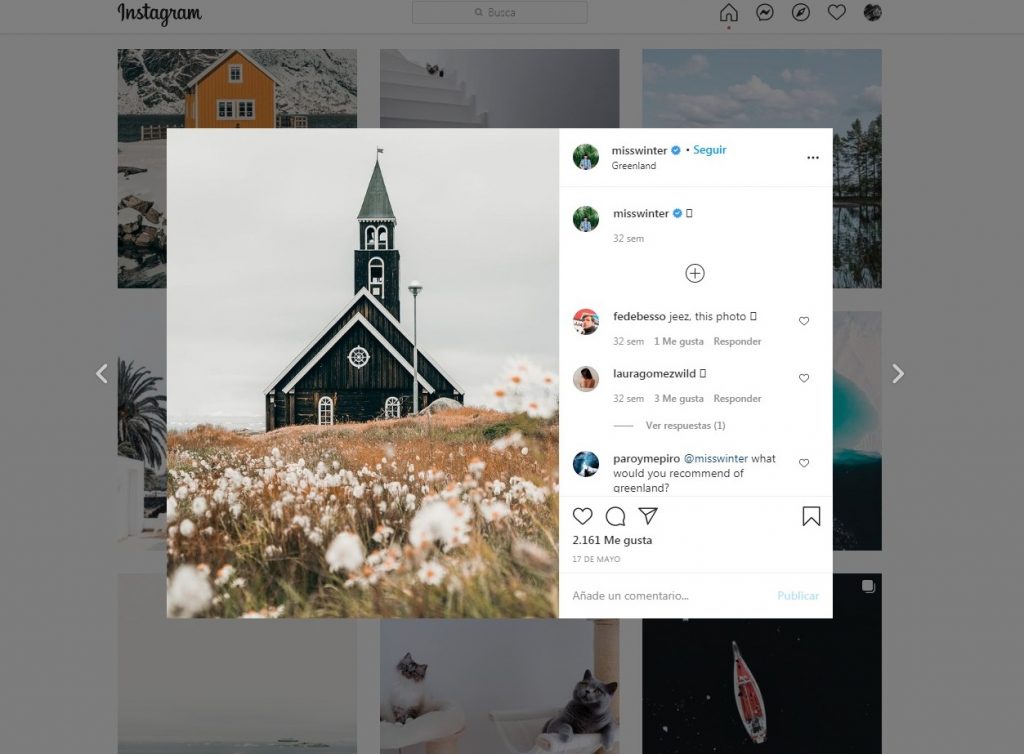The width and height of the screenshot is (1024, 754).
Task: Save the post with the bookmark icon
Action: (811, 516)
